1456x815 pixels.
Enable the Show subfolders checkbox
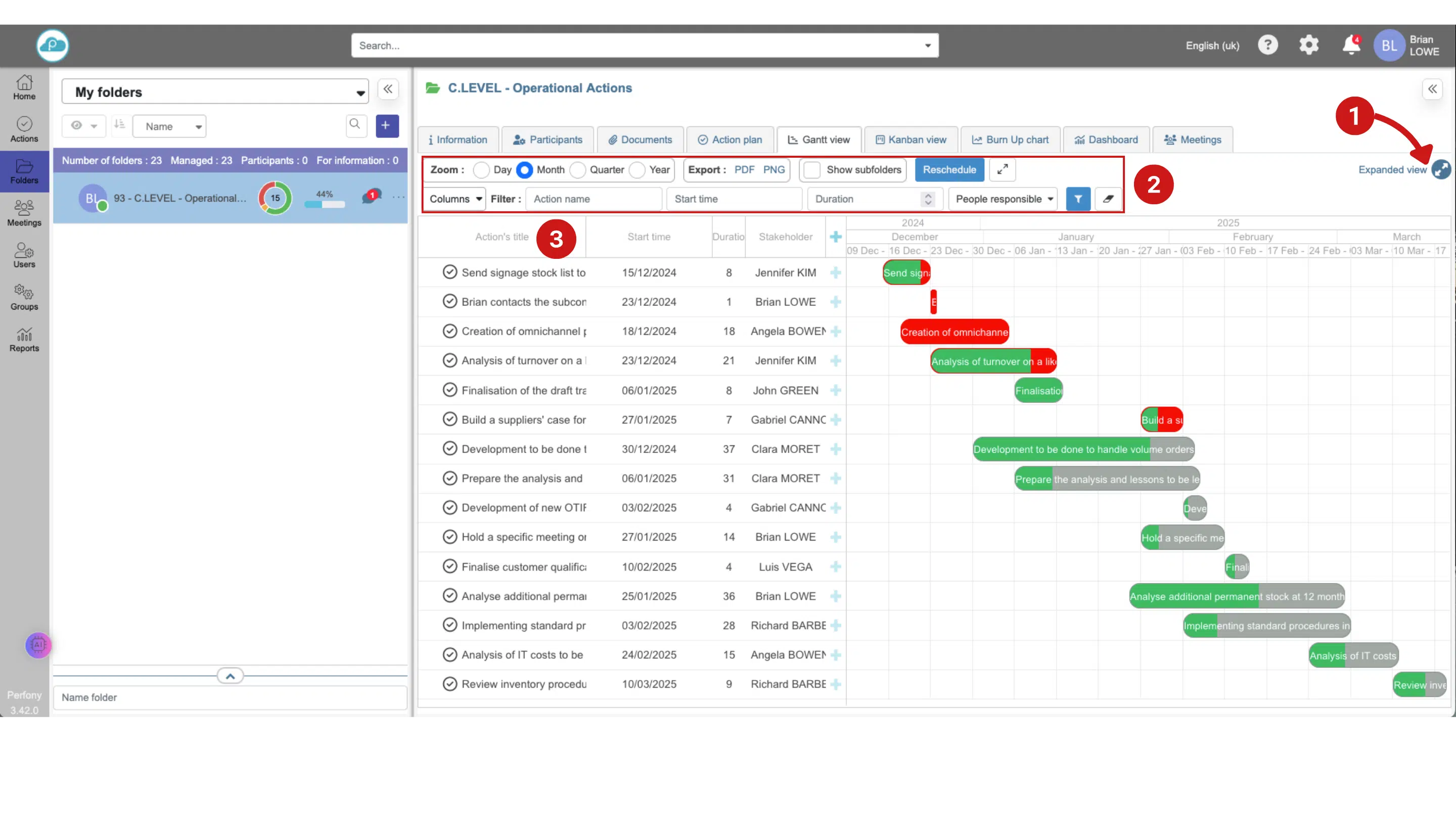[811, 170]
